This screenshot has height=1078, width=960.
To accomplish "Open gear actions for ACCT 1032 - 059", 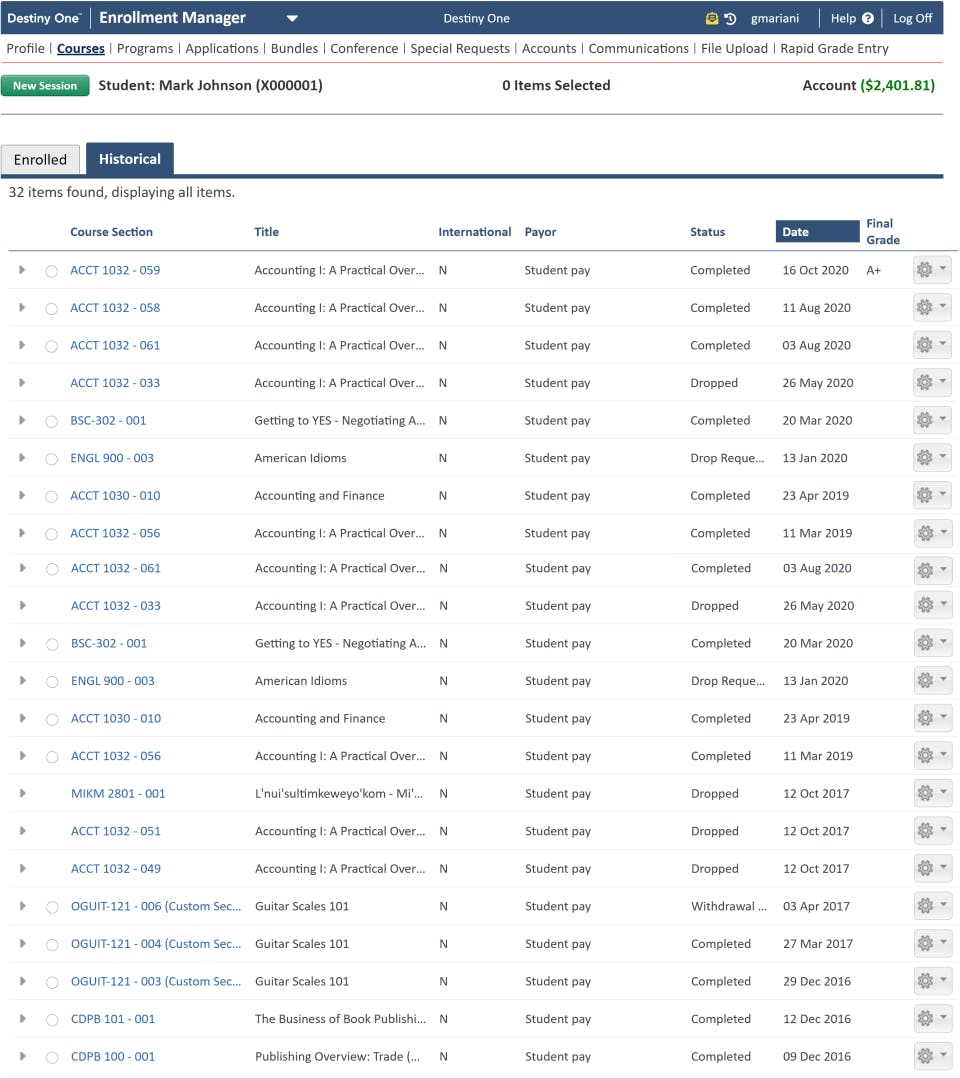I will 932,270.
